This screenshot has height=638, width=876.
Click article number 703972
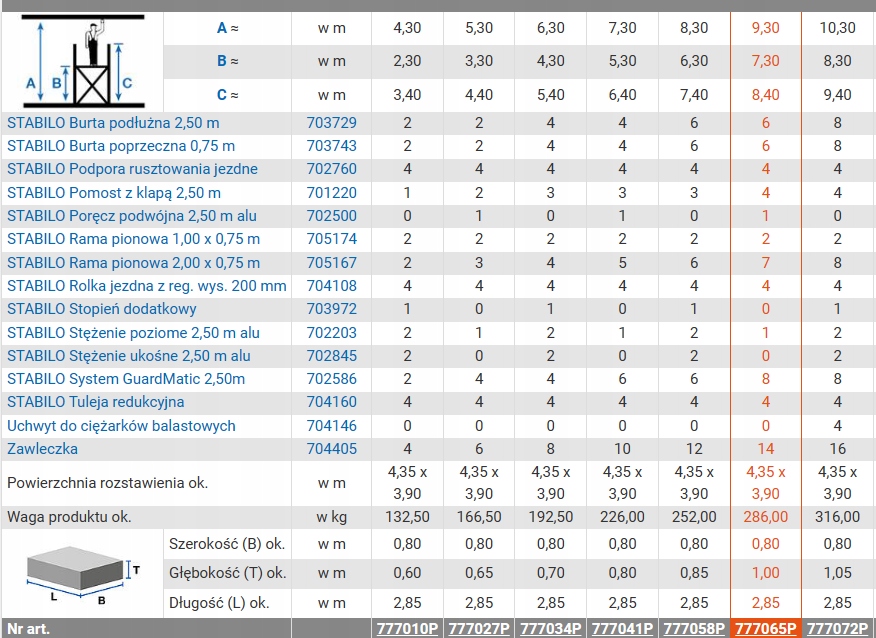click(331, 309)
